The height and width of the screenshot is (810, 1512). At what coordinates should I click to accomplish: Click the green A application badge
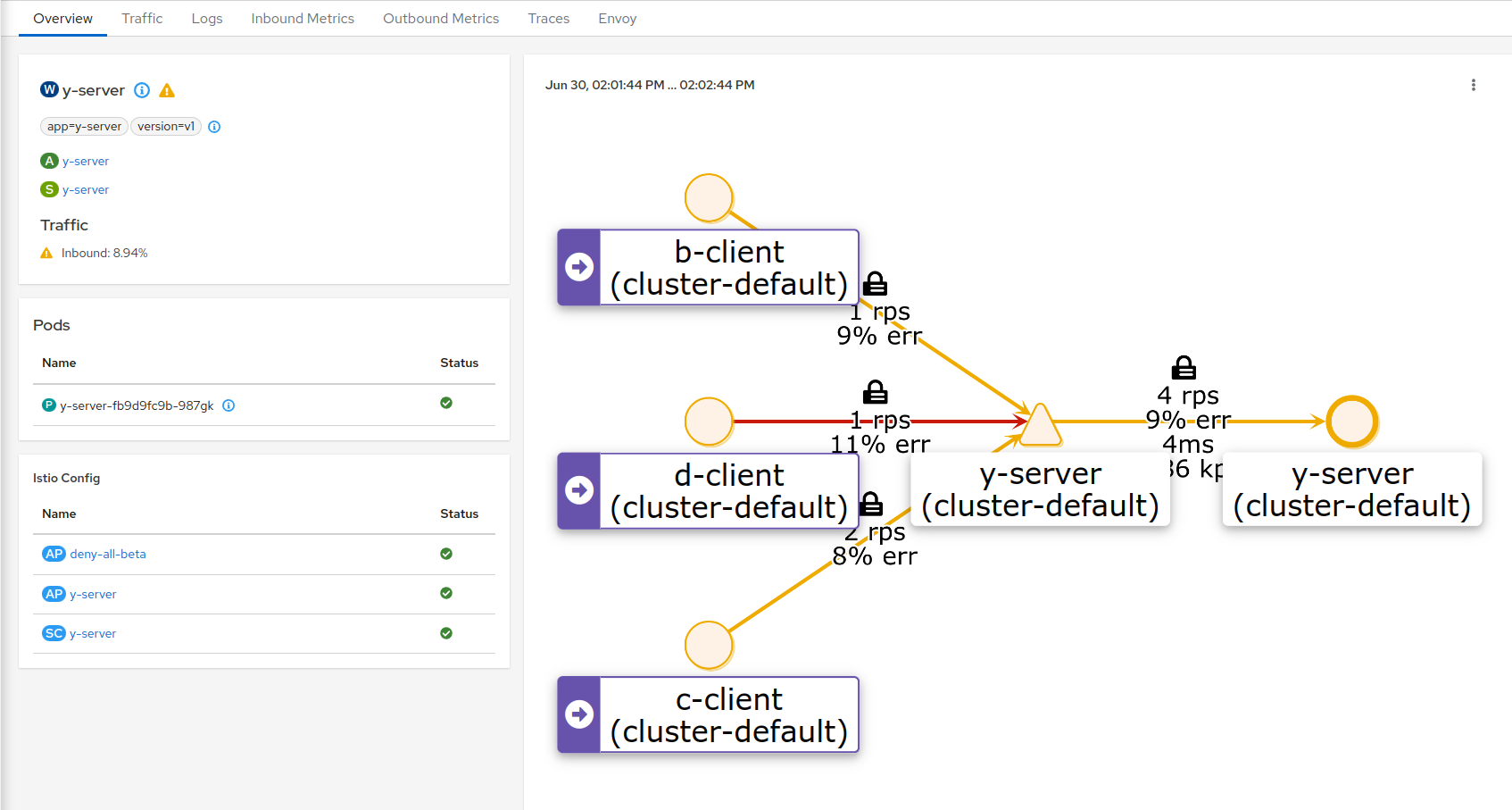pyautogui.click(x=49, y=161)
